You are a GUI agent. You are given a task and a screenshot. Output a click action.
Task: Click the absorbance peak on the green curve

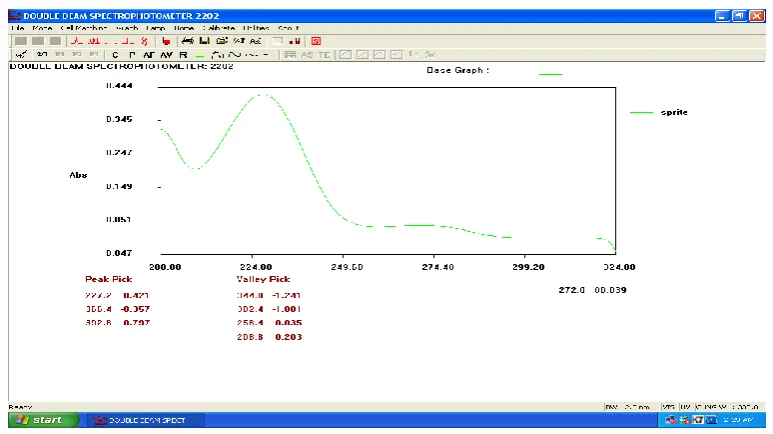pyautogui.click(x=262, y=95)
